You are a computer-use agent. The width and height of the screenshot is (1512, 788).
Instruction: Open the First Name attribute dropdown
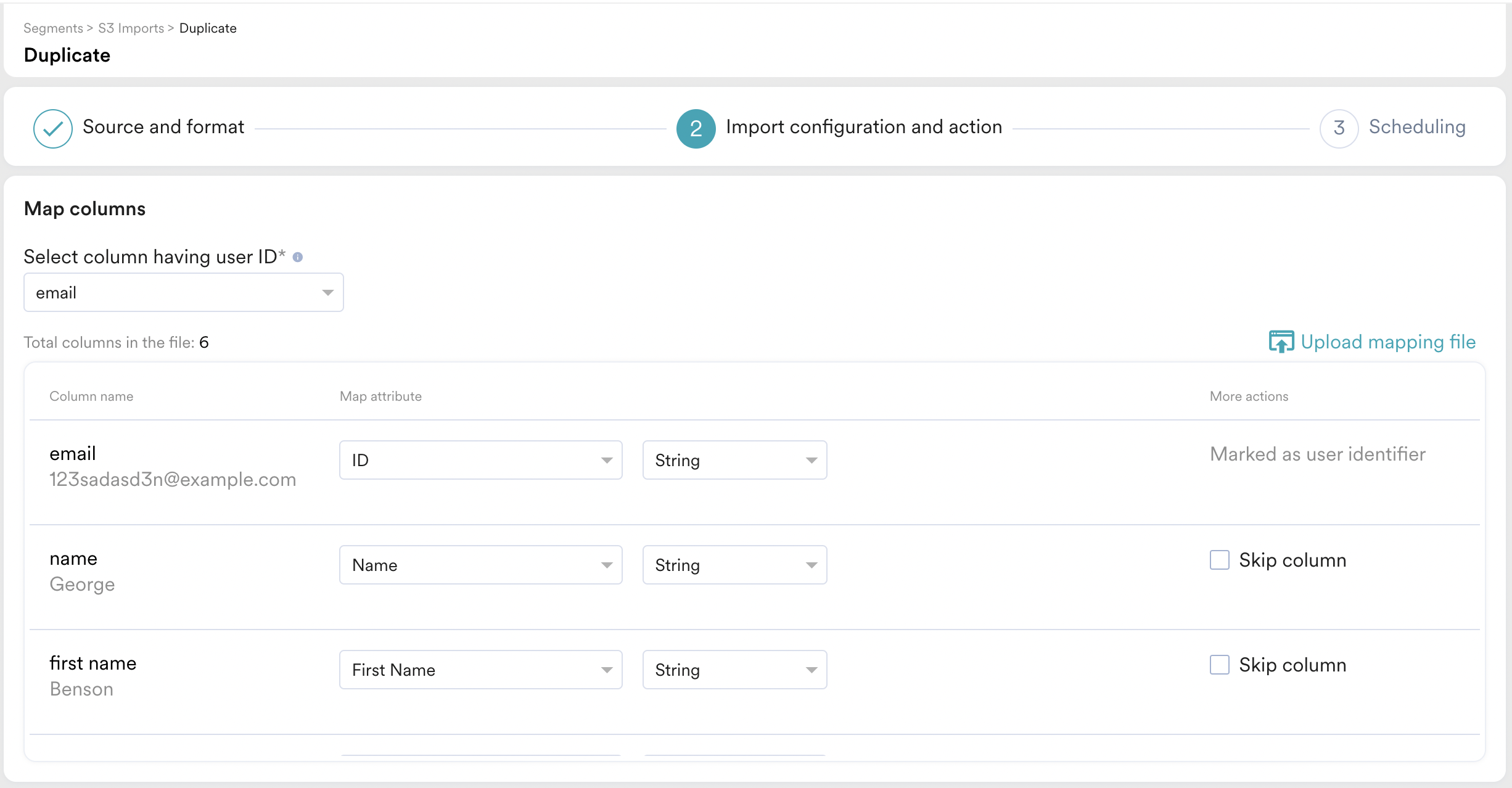click(481, 670)
